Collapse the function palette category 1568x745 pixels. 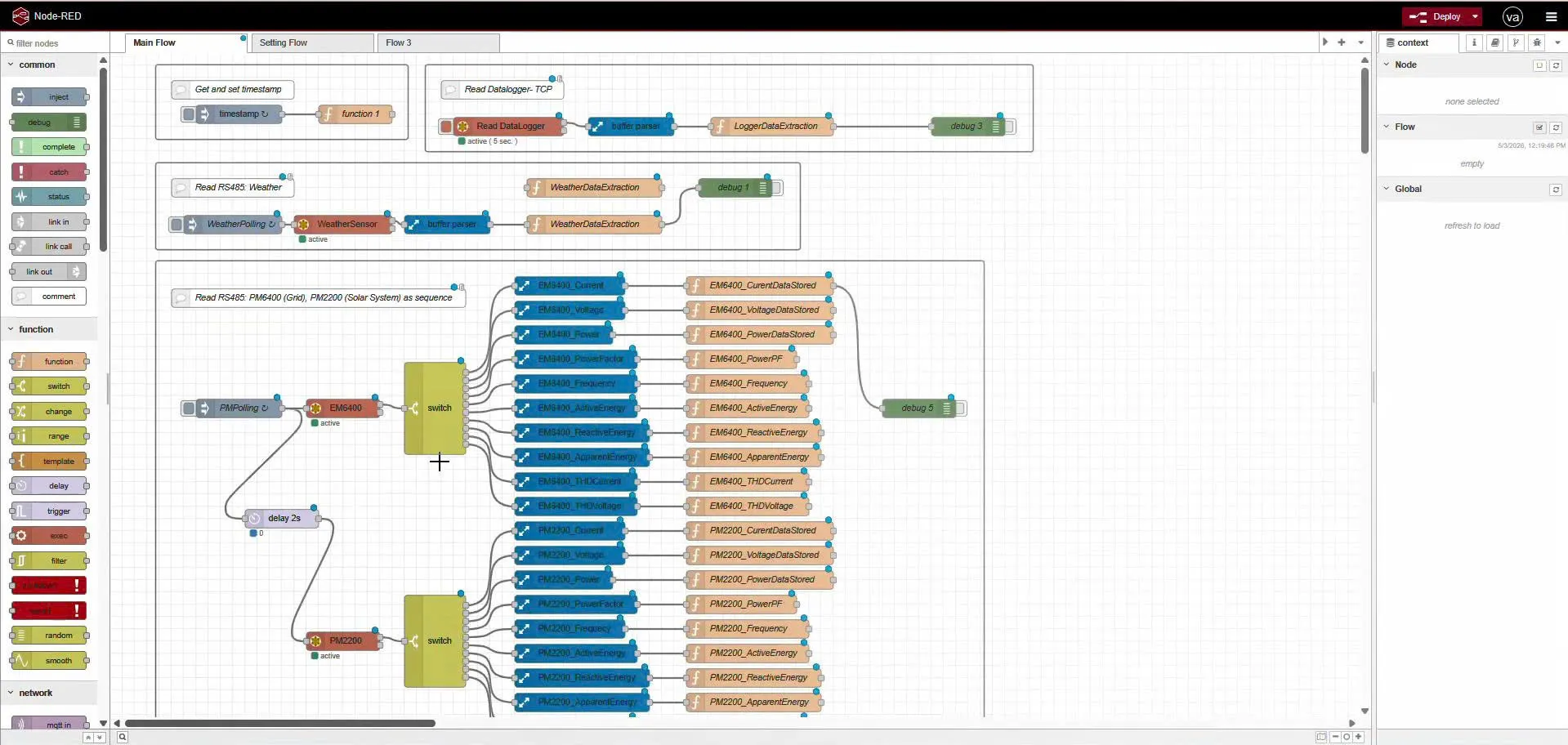coord(49,329)
